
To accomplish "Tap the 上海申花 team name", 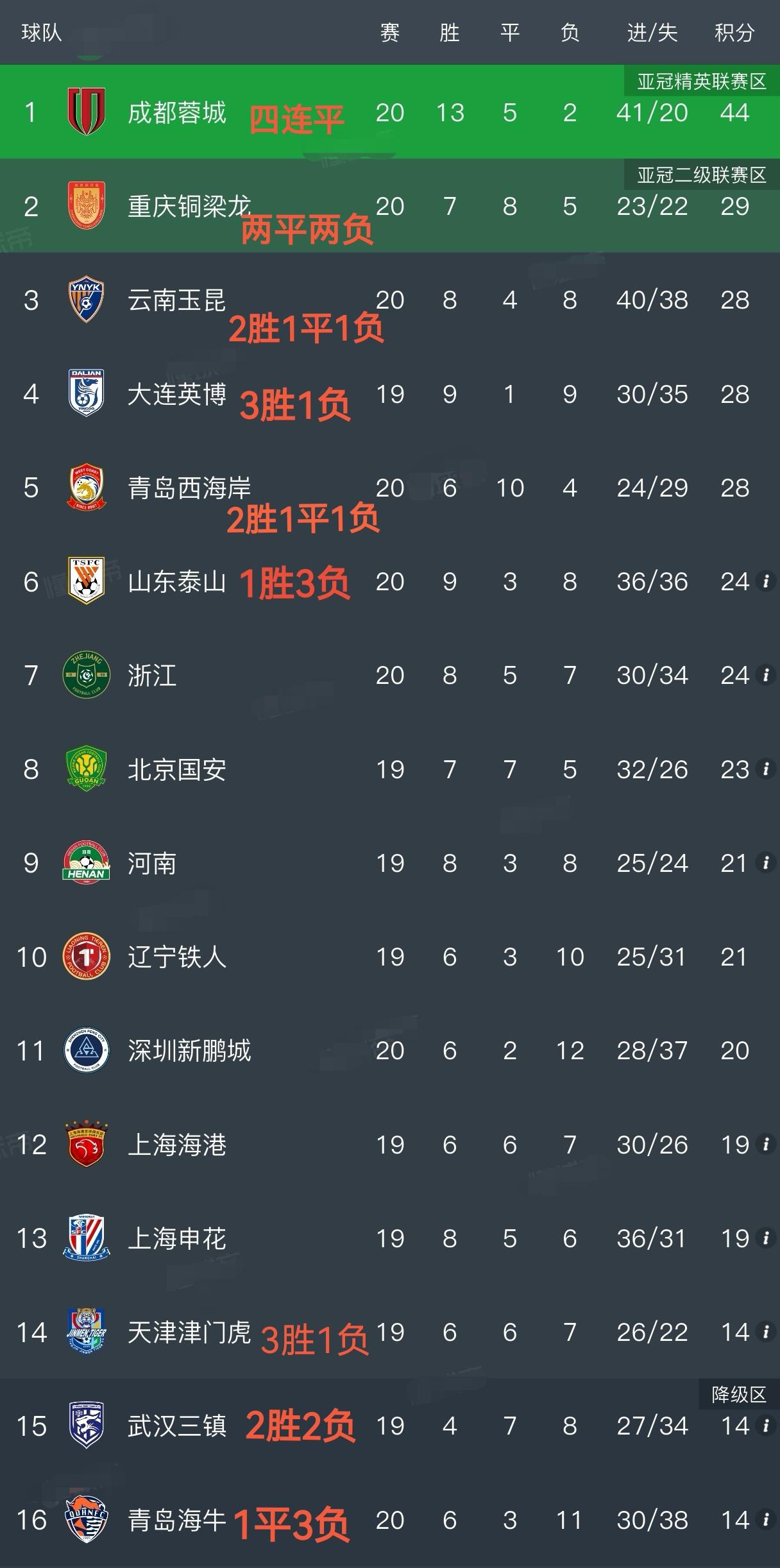I will 177,1238.
